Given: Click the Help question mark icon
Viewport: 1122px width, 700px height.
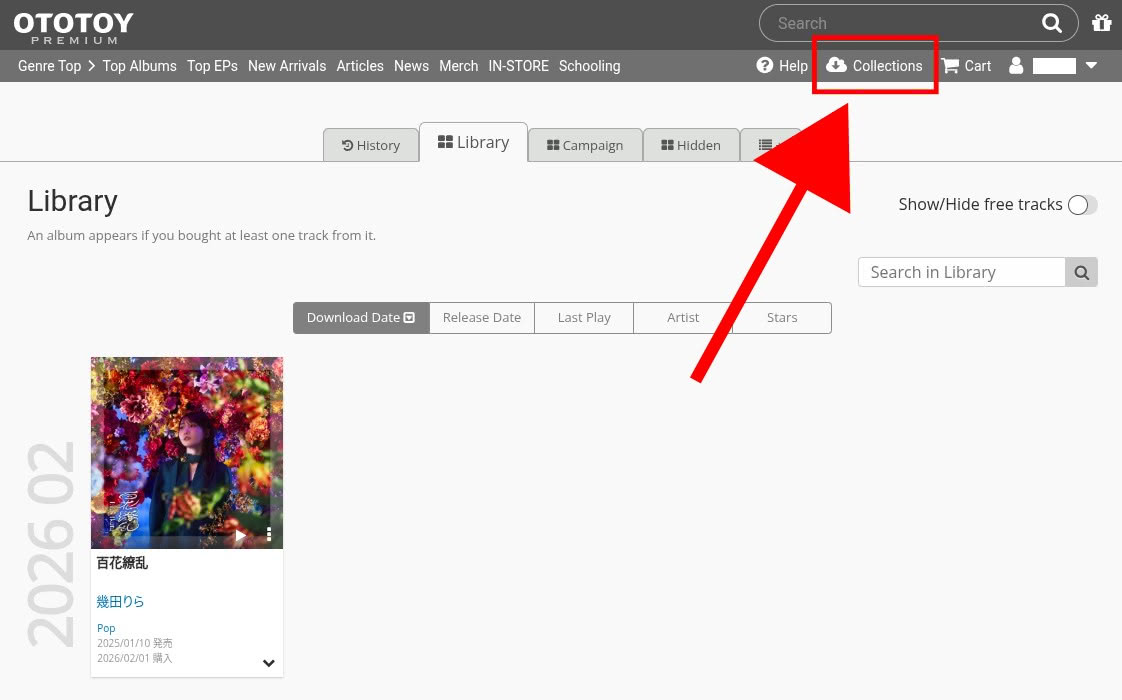Looking at the screenshot, I should pyautogui.click(x=765, y=66).
